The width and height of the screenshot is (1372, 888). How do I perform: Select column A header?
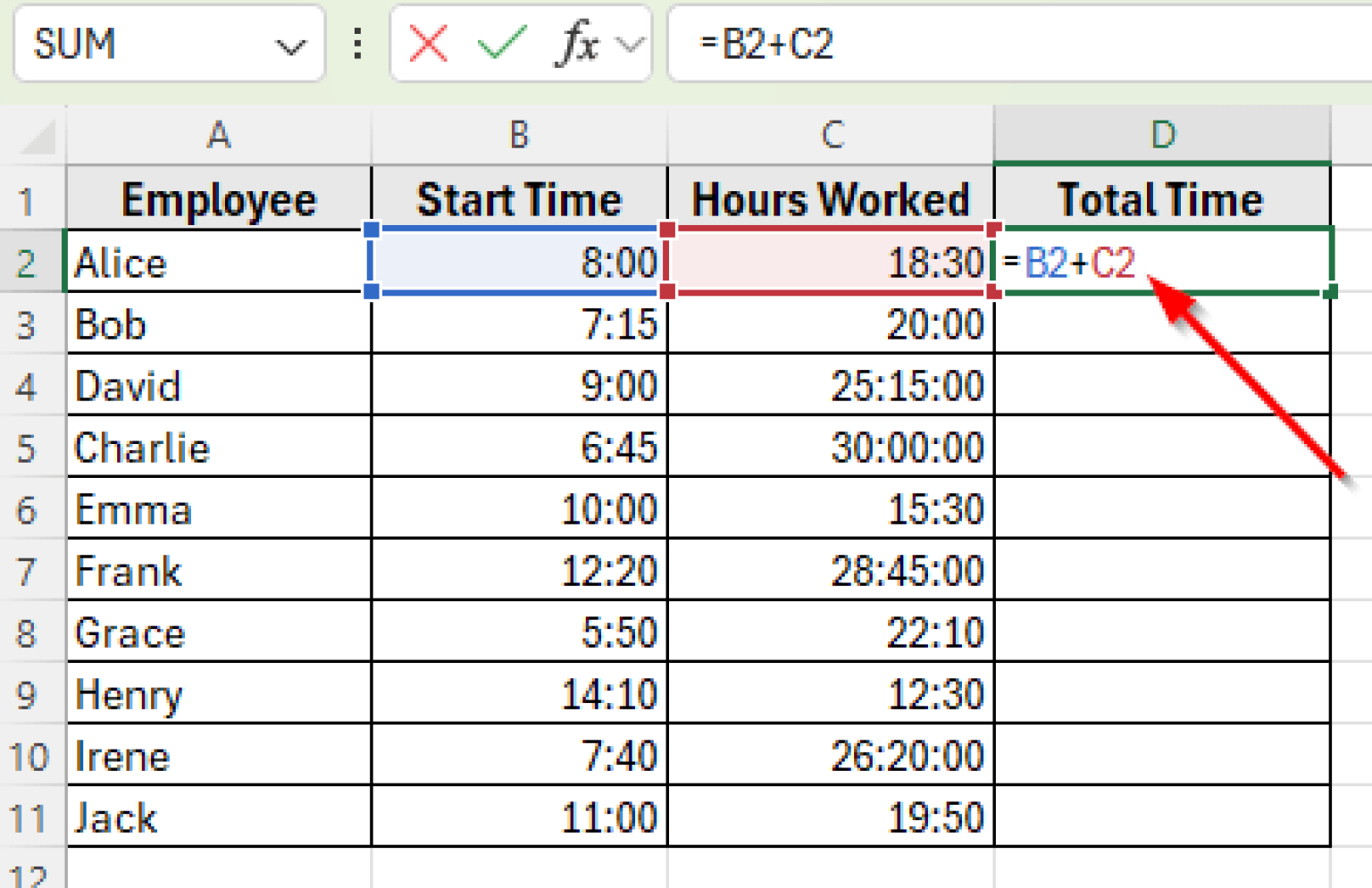click(x=218, y=136)
